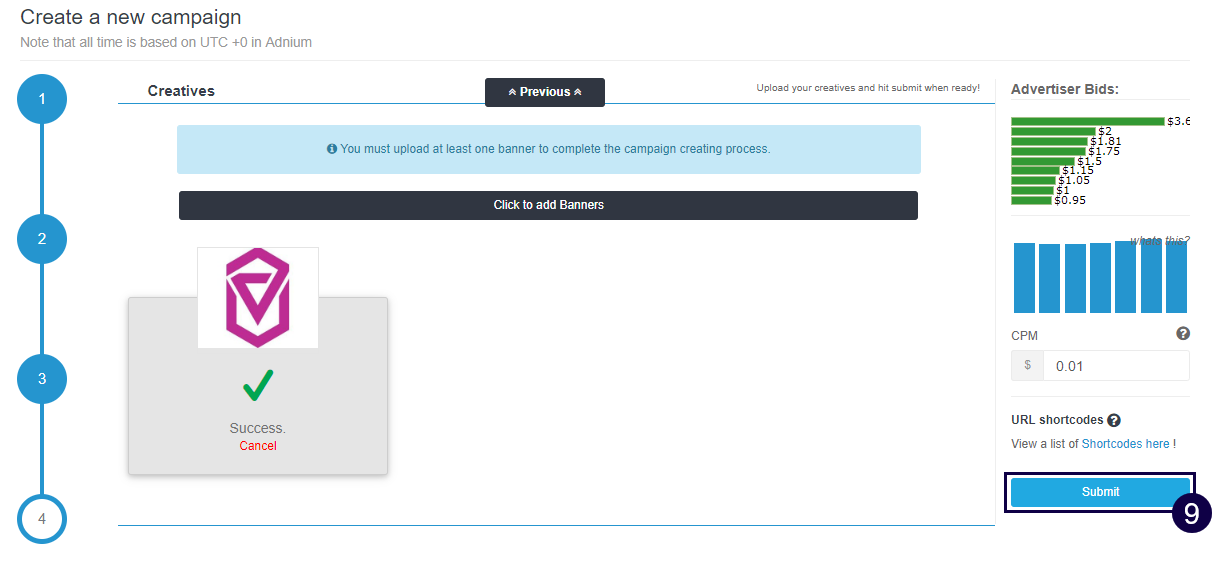Click the top $3.6 advertiser bid bar

click(1087, 121)
